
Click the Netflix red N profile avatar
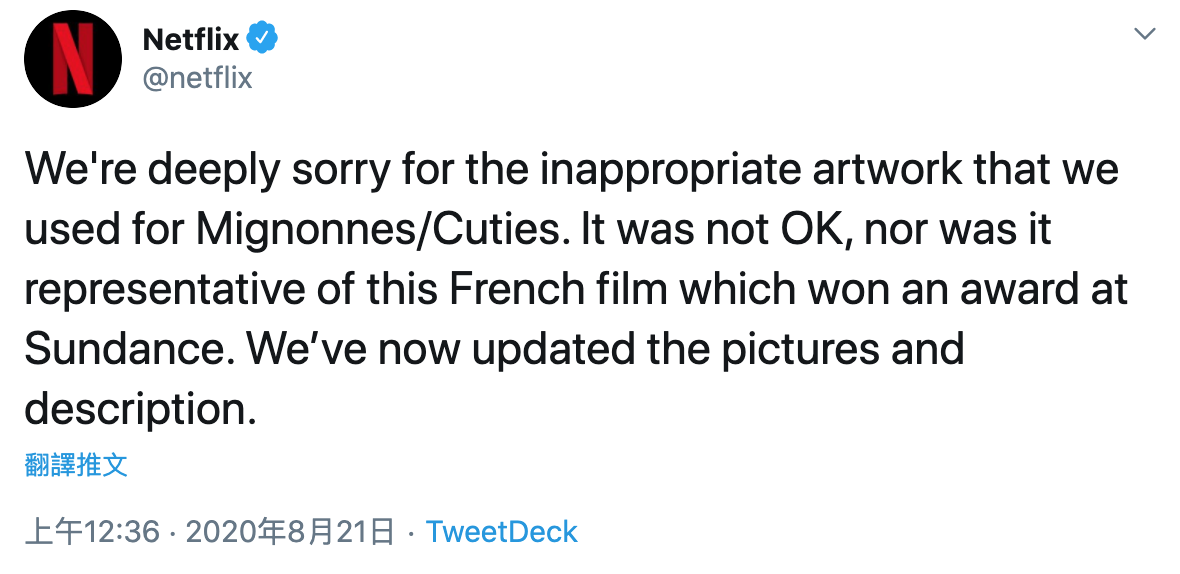(72, 60)
